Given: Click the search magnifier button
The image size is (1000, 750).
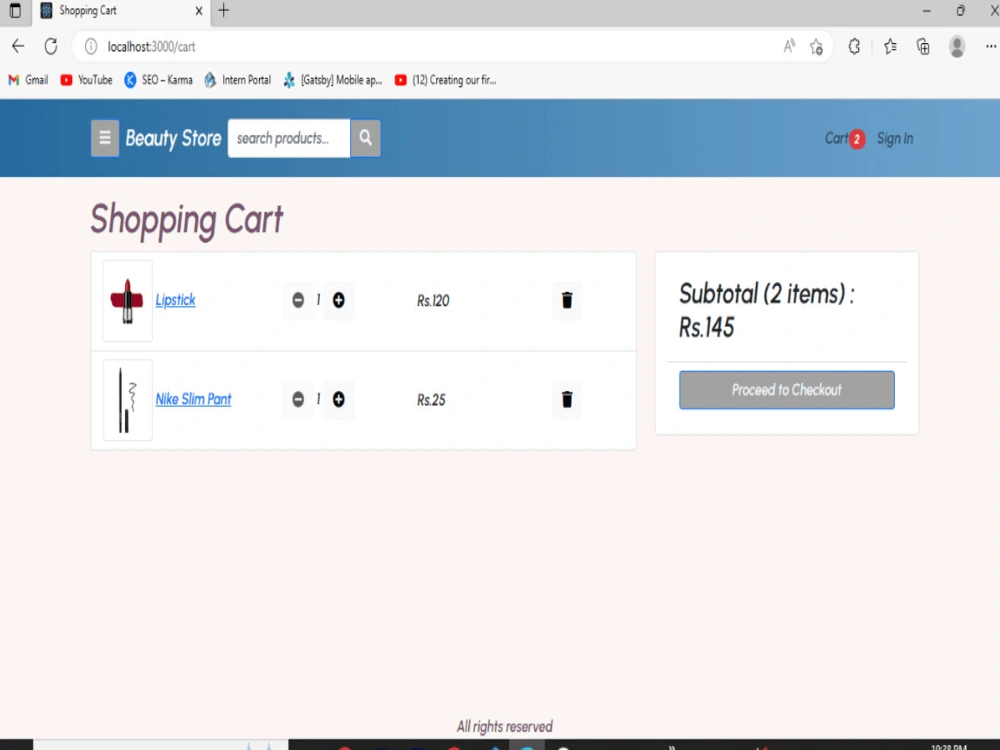Looking at the screenshot, I should 365,138.
